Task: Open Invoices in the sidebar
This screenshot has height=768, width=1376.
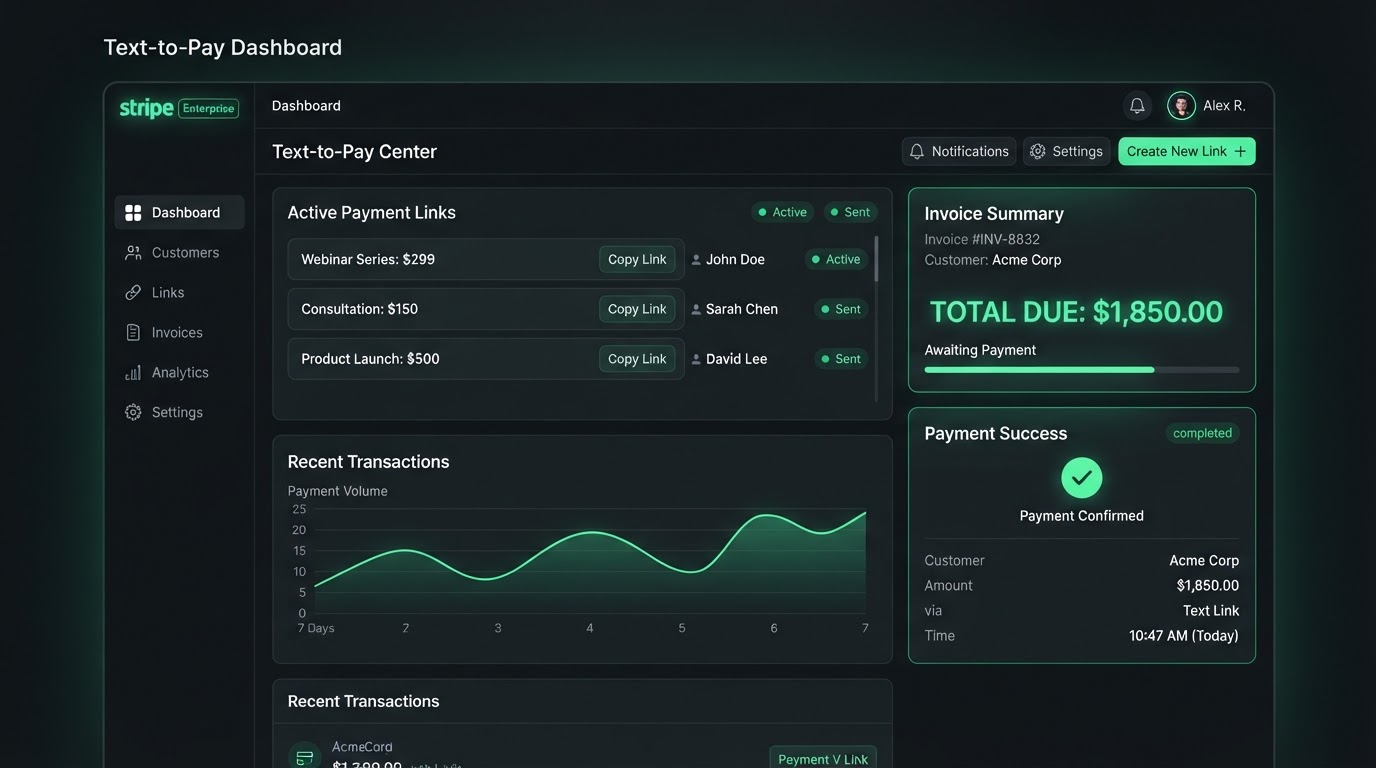Action: pos(179,332)
